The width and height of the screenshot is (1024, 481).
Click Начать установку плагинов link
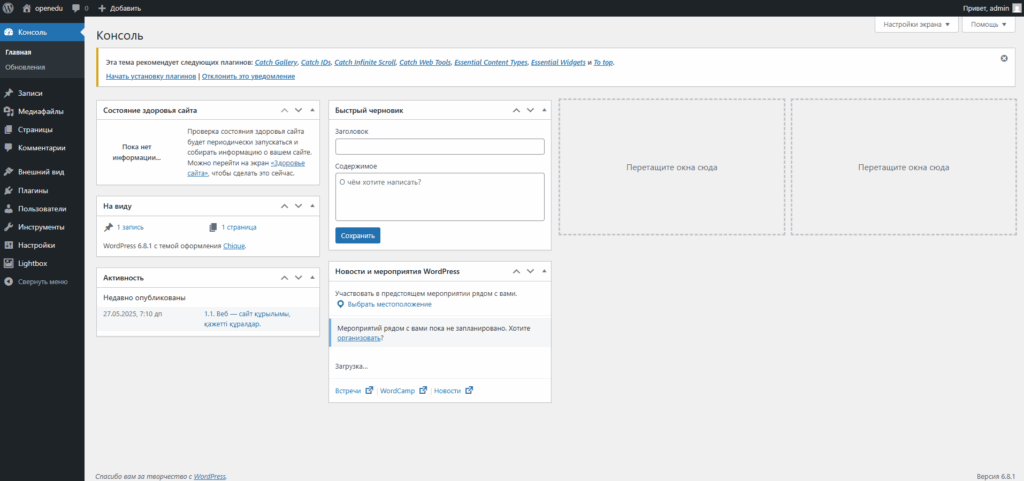click(150, 76)
